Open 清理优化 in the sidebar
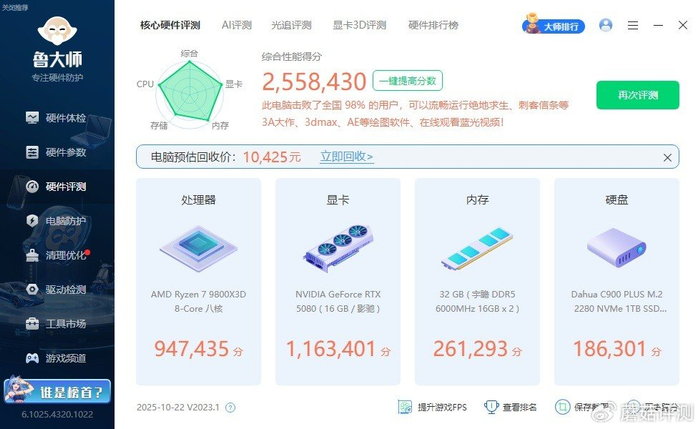 (56, 255)
